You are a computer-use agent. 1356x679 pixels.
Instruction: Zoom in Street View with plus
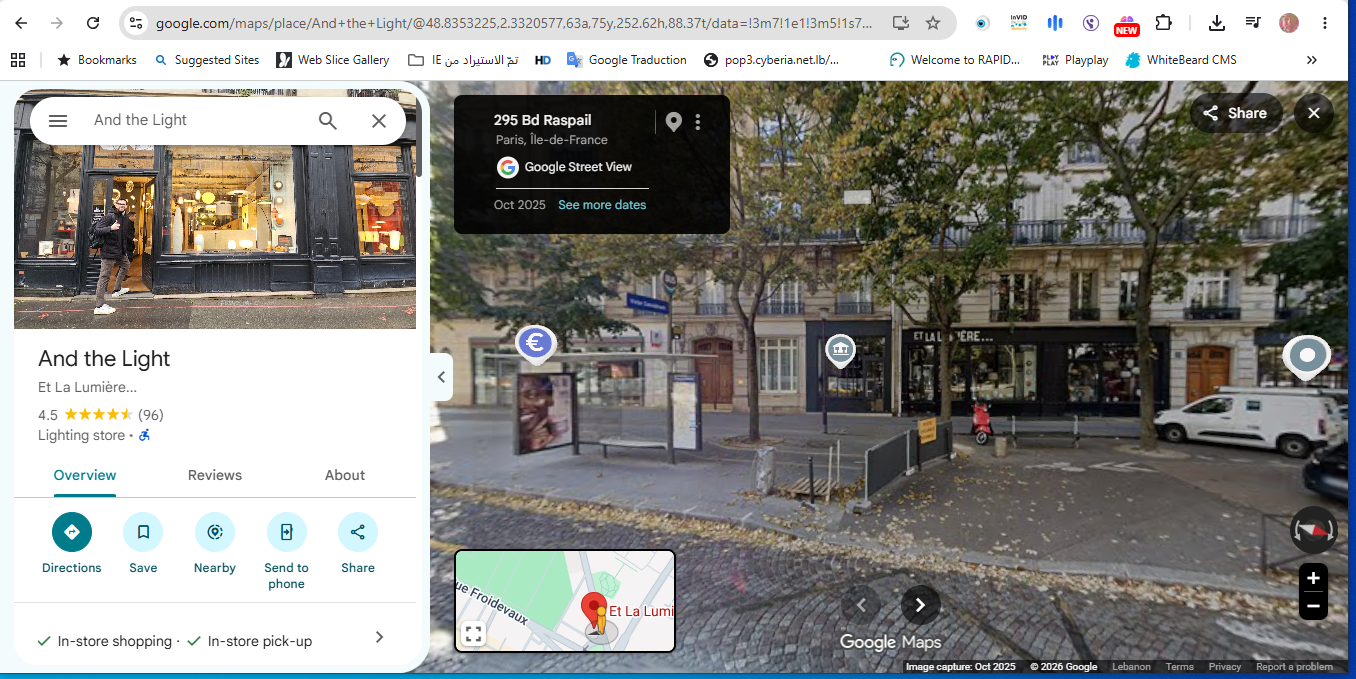tap(1313, 578)
